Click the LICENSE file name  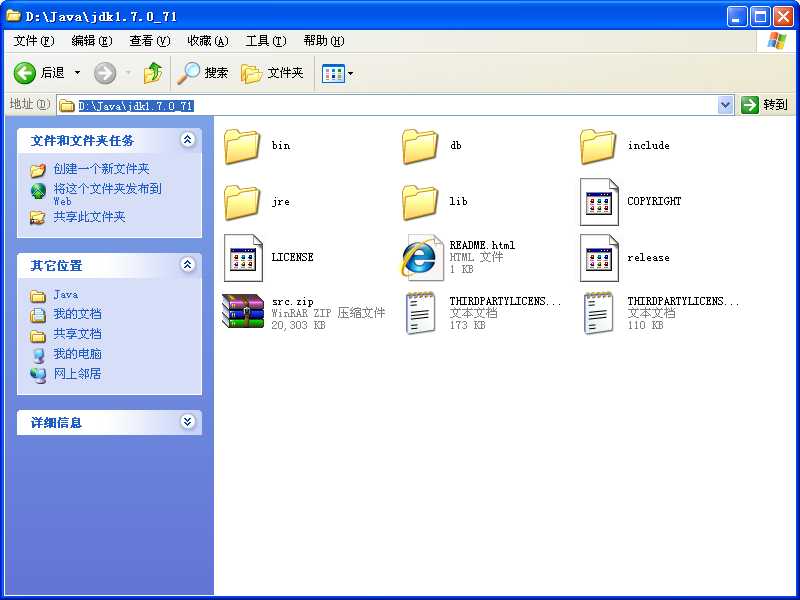tap(292, 257)
